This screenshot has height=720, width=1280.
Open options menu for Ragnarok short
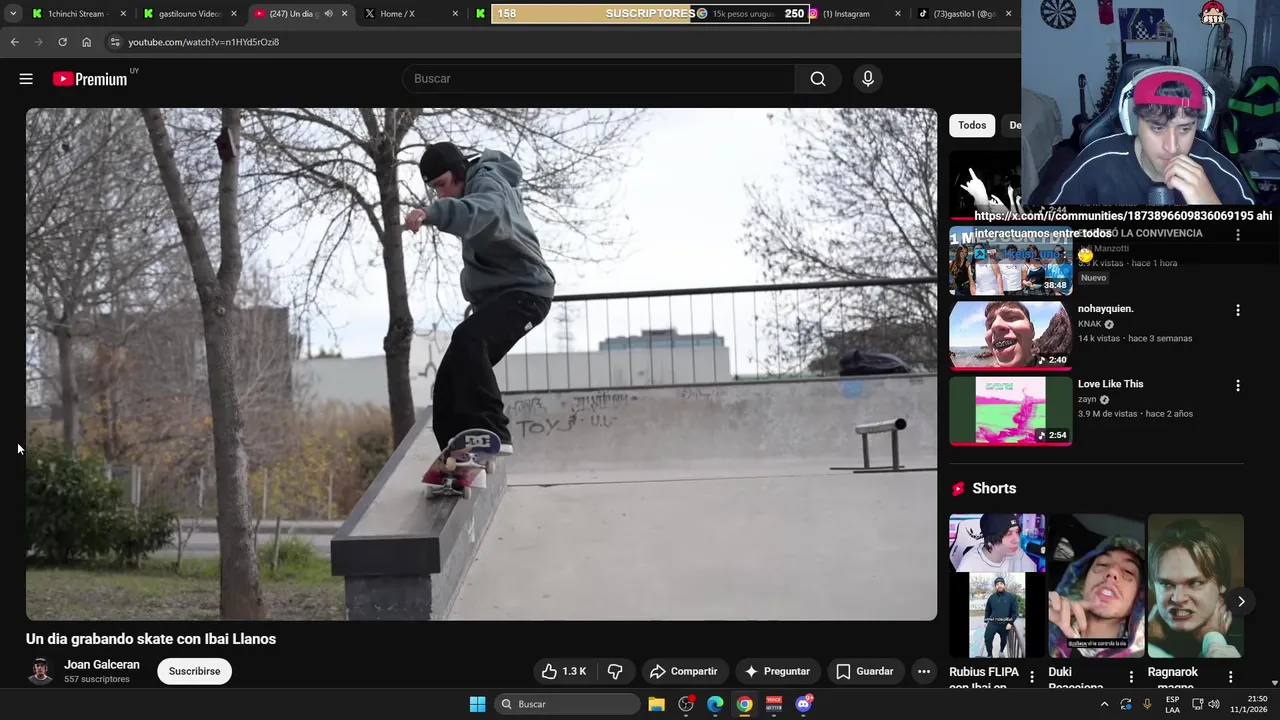[x=1231, y=677]
